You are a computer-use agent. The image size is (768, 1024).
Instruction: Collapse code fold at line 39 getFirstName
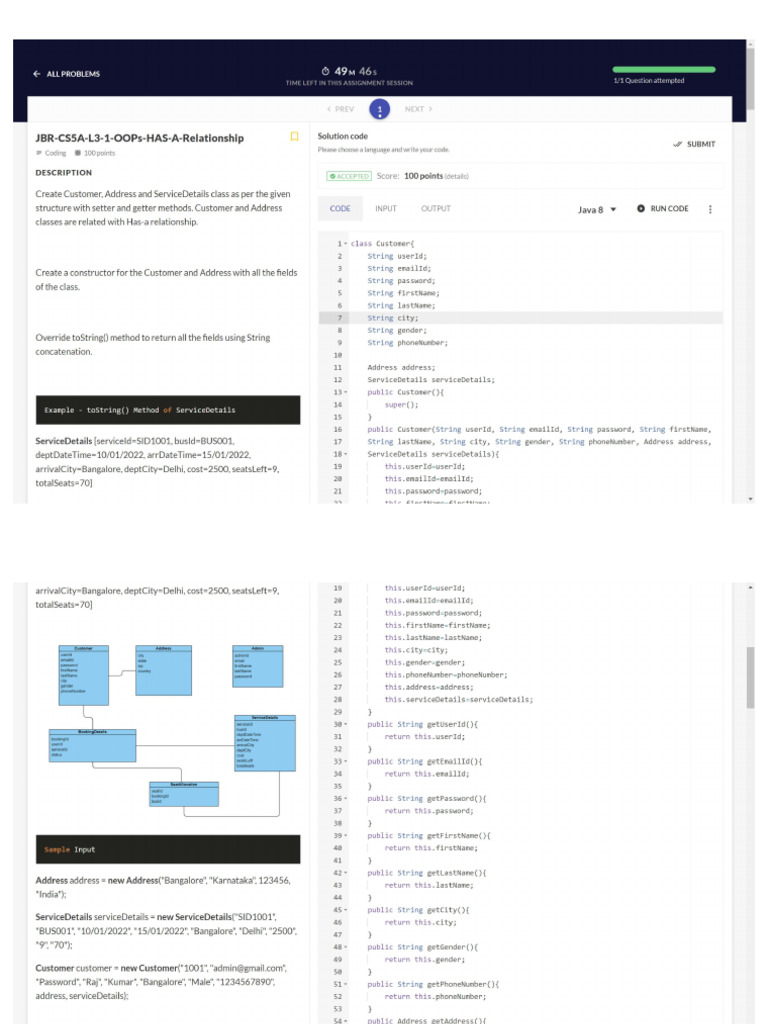[346, 836]
